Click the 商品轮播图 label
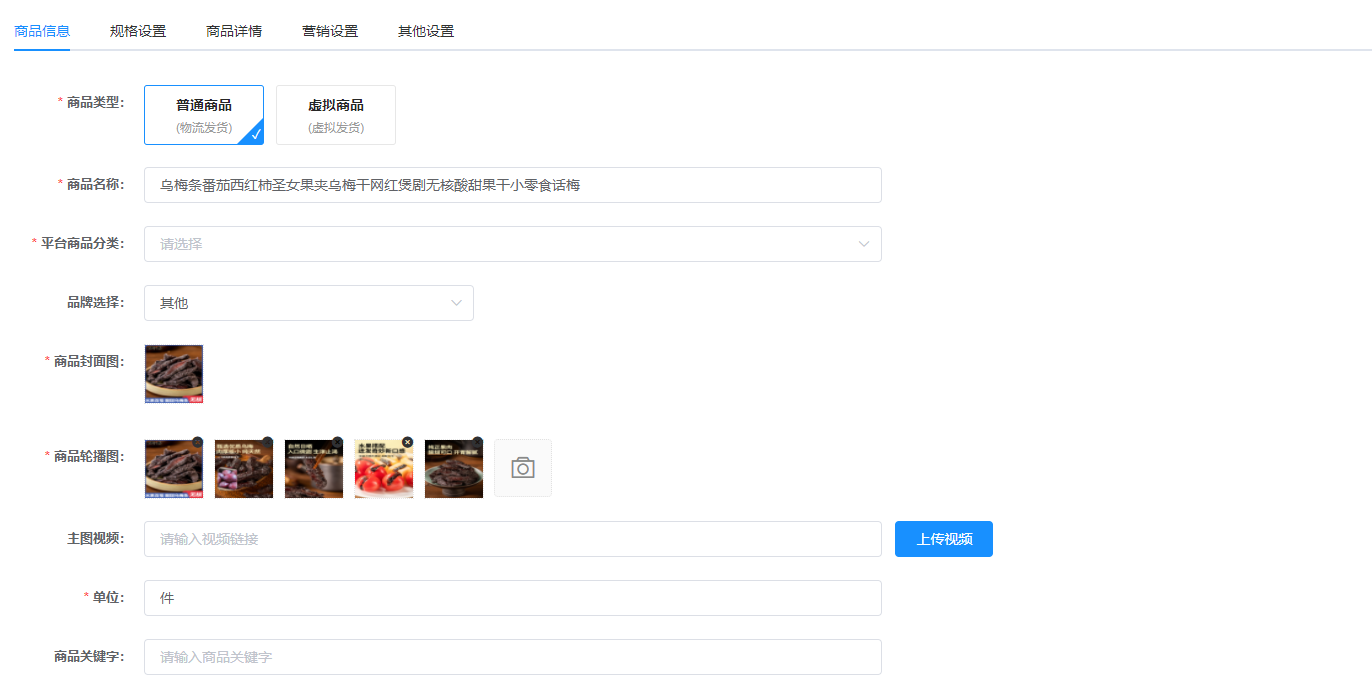 click(x=89, y=456)
